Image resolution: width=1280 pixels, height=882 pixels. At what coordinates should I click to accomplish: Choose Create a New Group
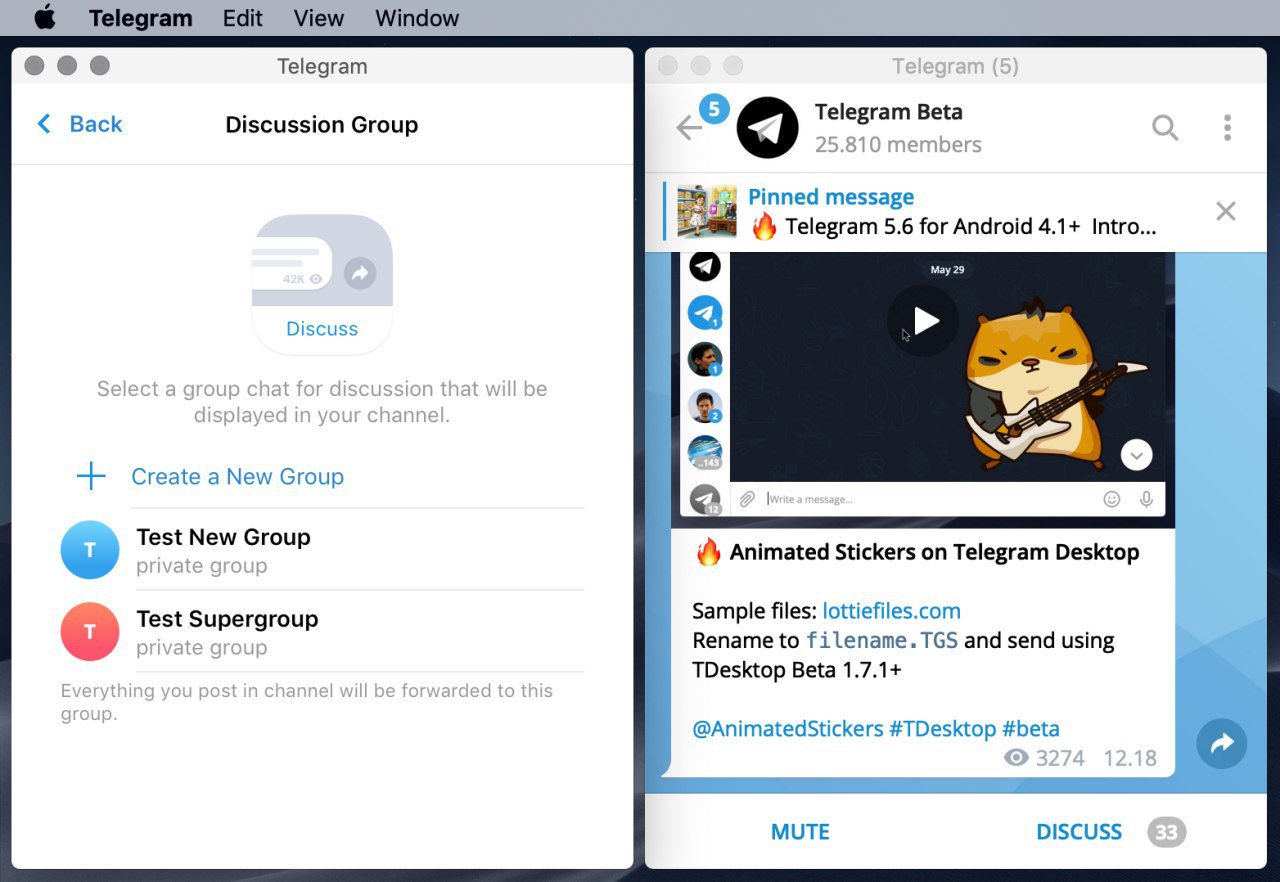click(x=237, y=476)
